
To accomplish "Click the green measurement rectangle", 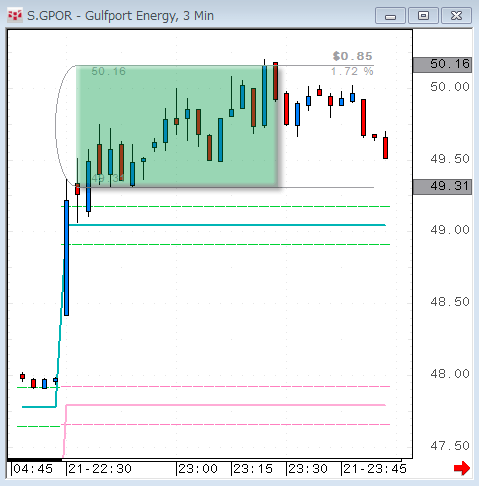I will (x=177, y=125).
